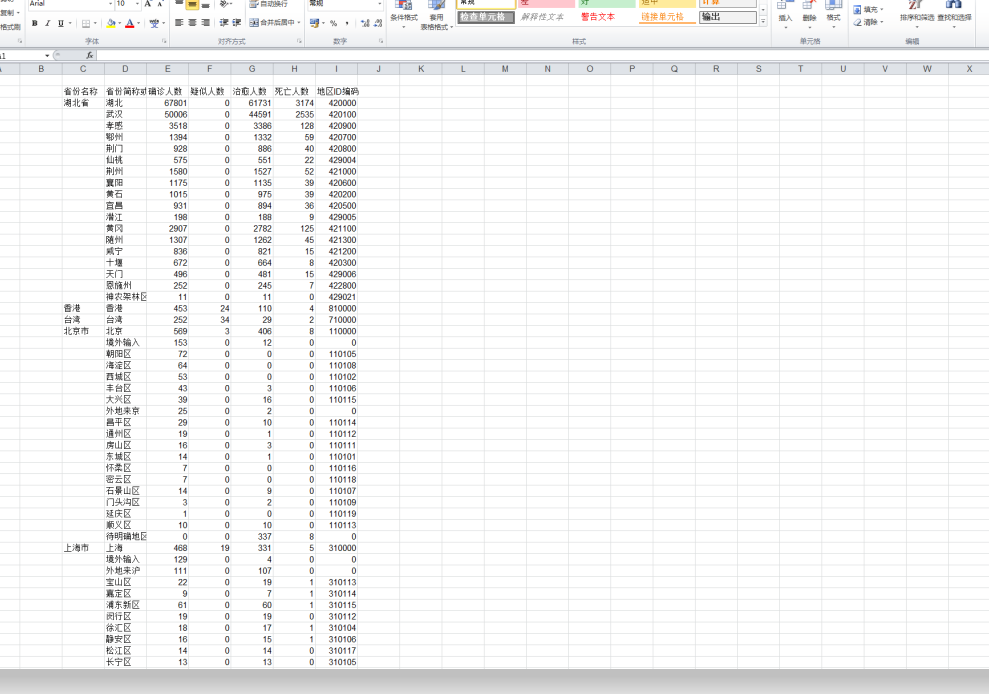Select the 确诊人数 header cell

167,91
